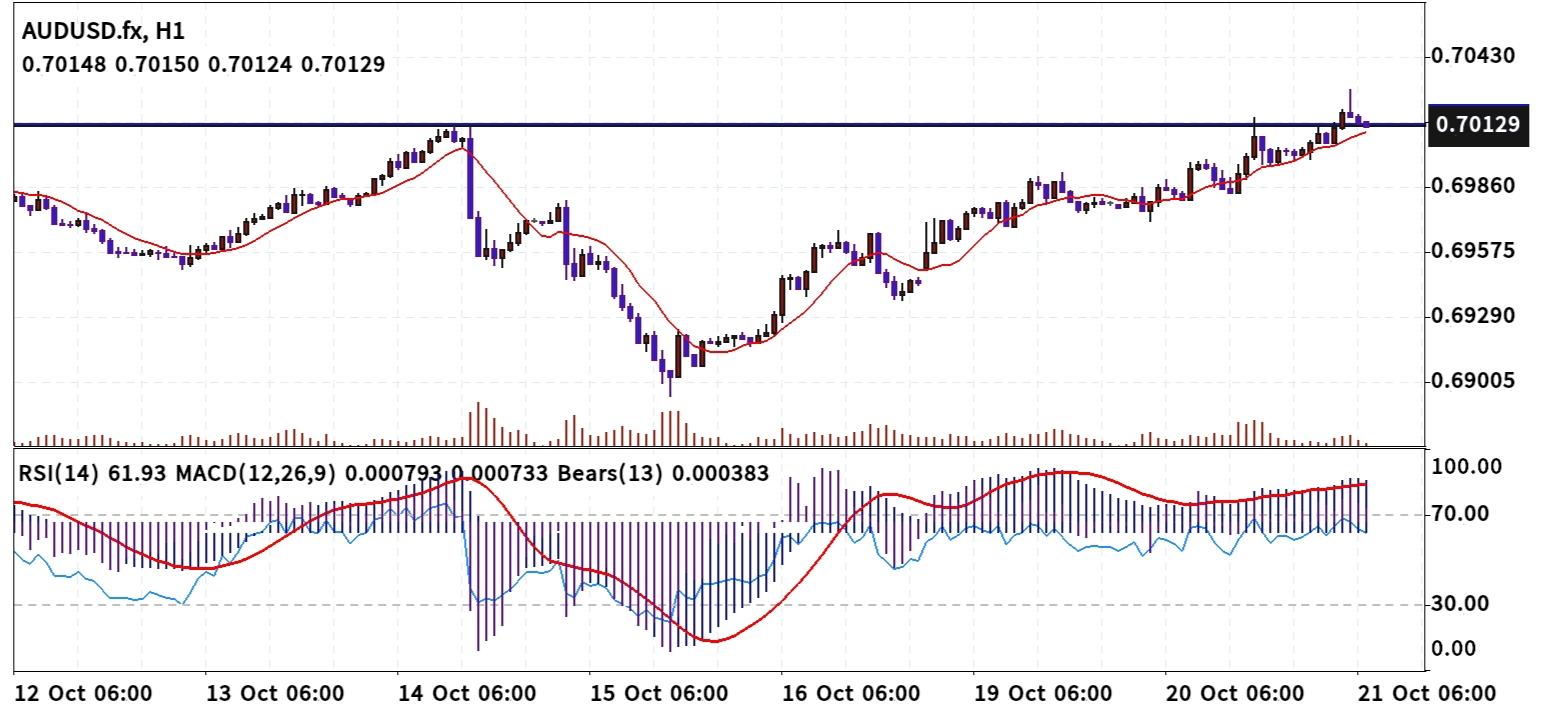Select the open value 0.70148 in the header
Screen dimensions: 1544x720
tap(65, 65)
